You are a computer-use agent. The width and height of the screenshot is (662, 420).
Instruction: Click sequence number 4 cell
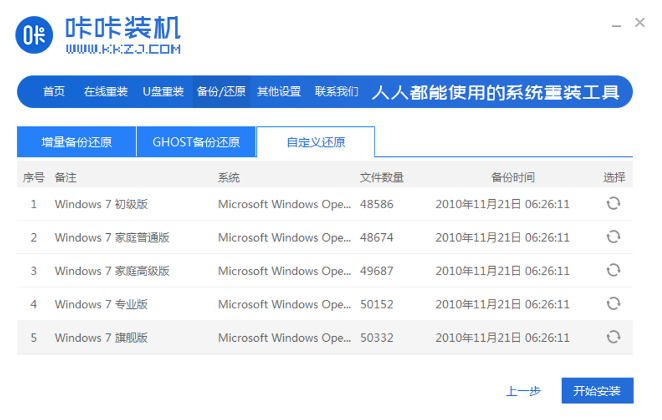point(34,304)
